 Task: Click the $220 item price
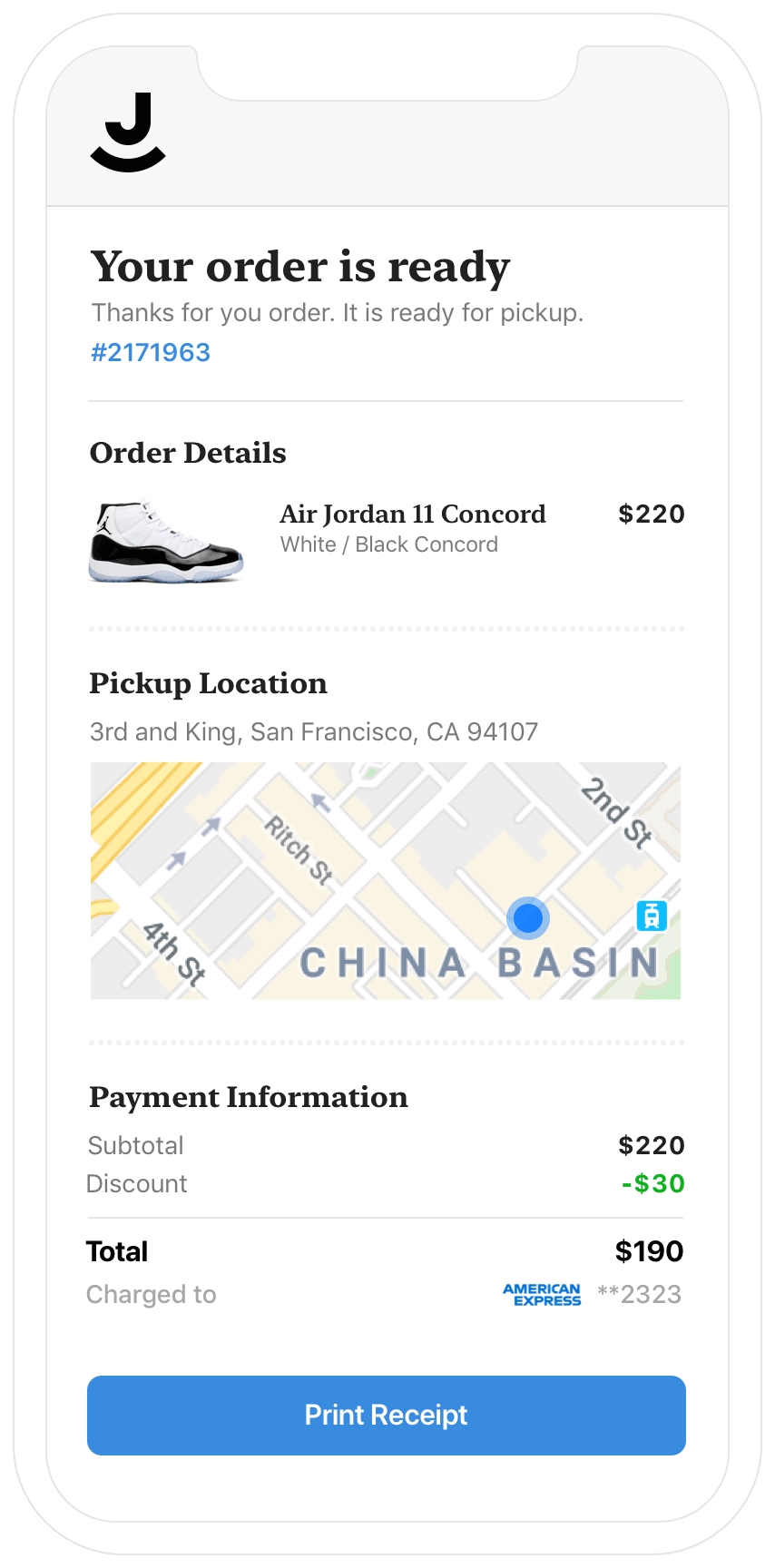(651, 514)
